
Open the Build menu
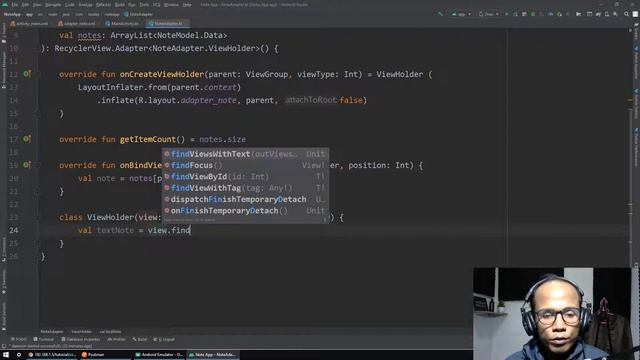point(120,4)
